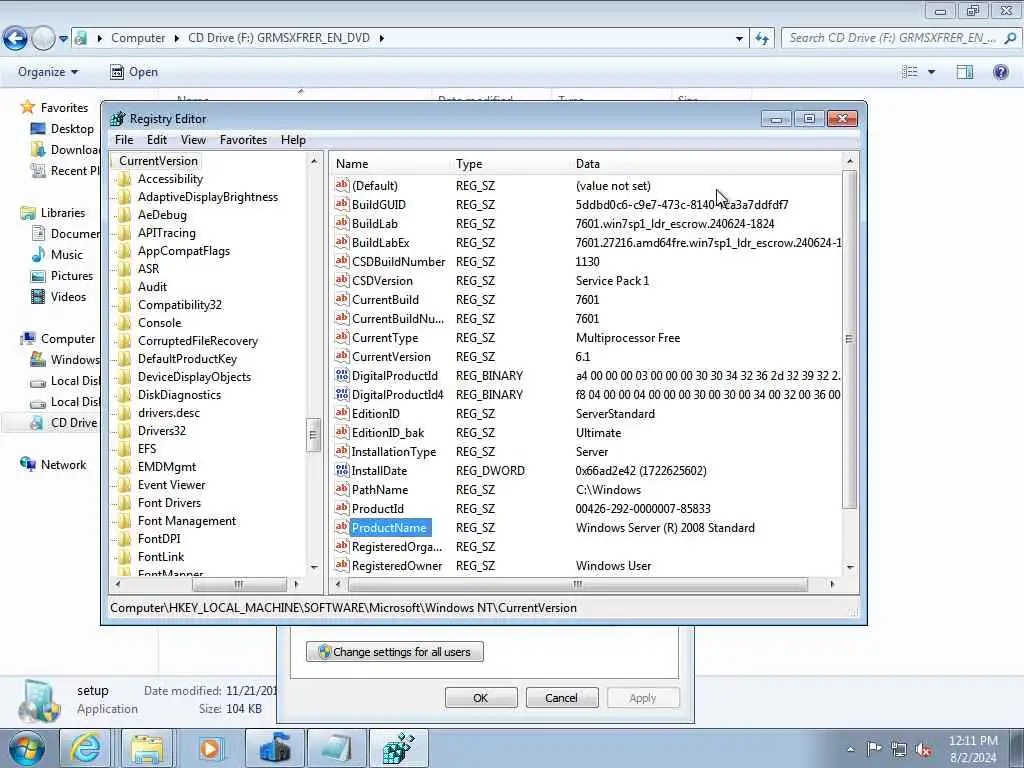Screen dimensions: 1024x768
Task: Click the Cancel button in the dialog
Action: point(562,697)
